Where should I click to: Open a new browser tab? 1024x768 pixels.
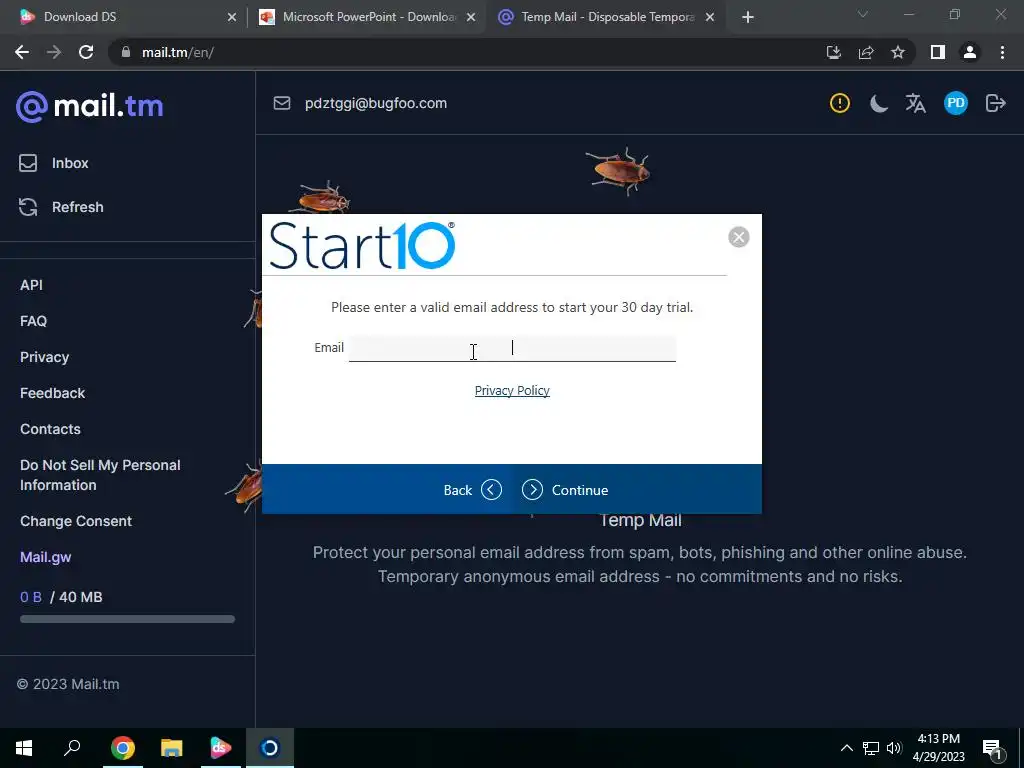click(748, 18)
